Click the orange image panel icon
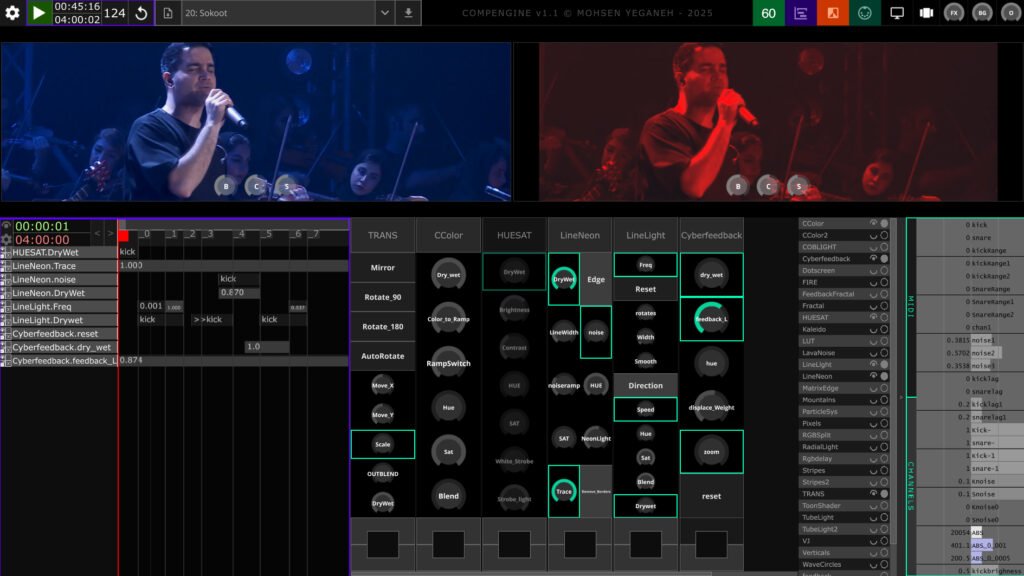Viewport: 1024px width, 576px height. pos(831,13)
